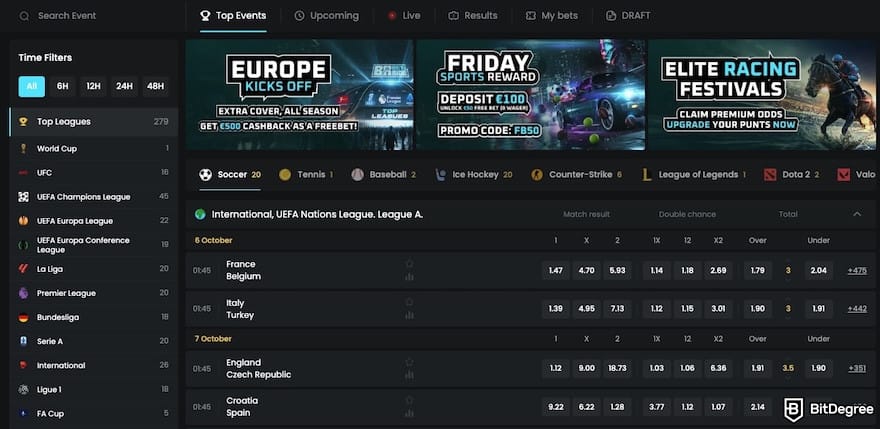The image size is (880, 429).
Task: Click the UEFA Champions League logo icon
Action: (24, 197)
